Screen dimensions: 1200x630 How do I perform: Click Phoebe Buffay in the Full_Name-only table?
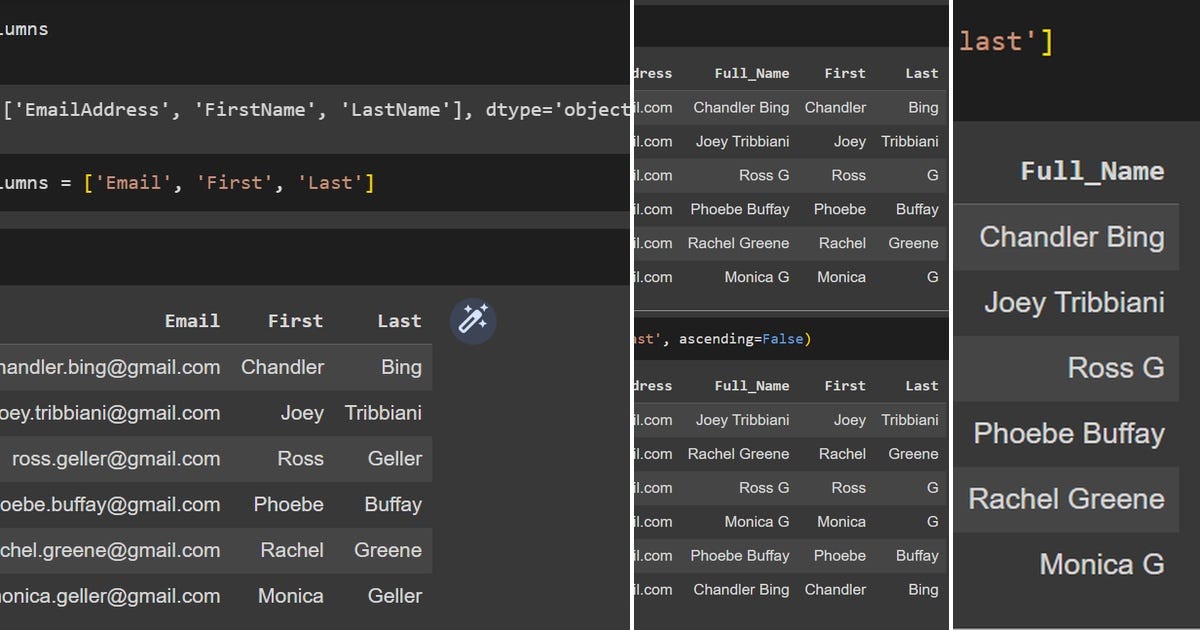coord(1069,433)
